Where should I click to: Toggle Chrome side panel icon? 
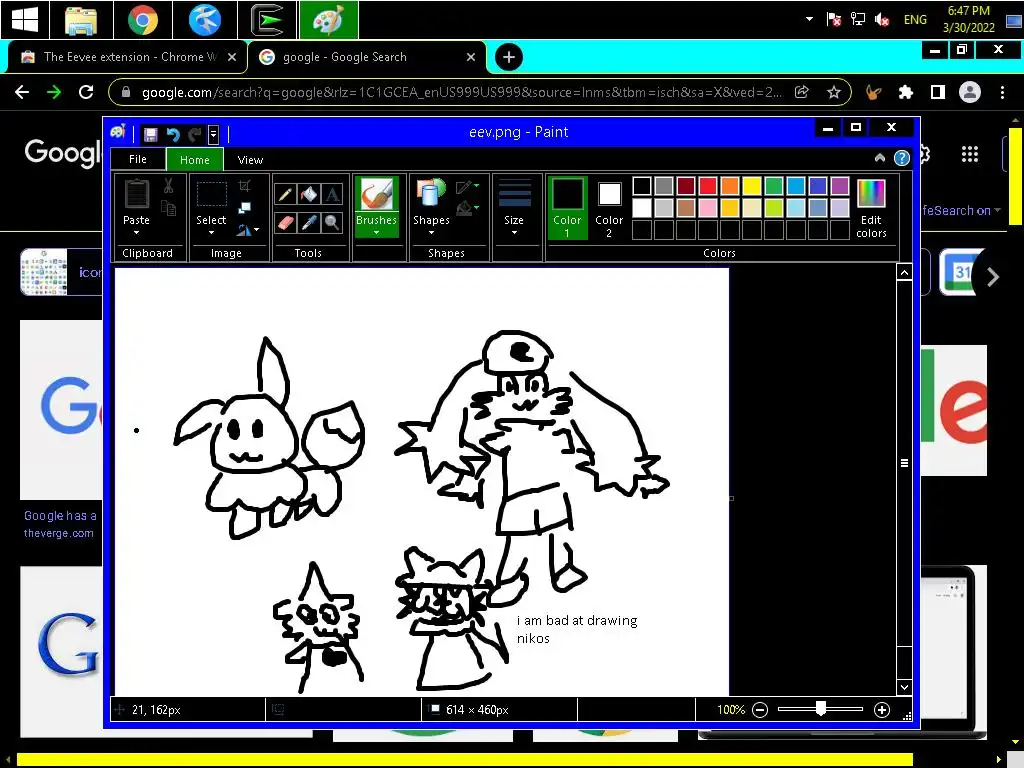pos(938,92)
